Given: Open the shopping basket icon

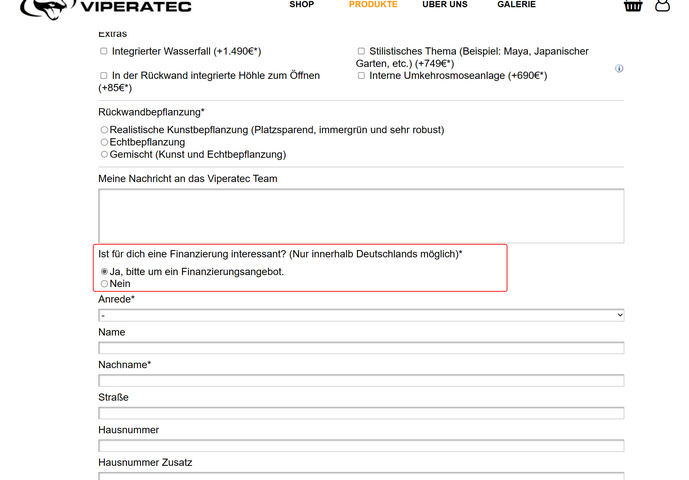Looking at the screenshot, I should [x=632, y=5].
